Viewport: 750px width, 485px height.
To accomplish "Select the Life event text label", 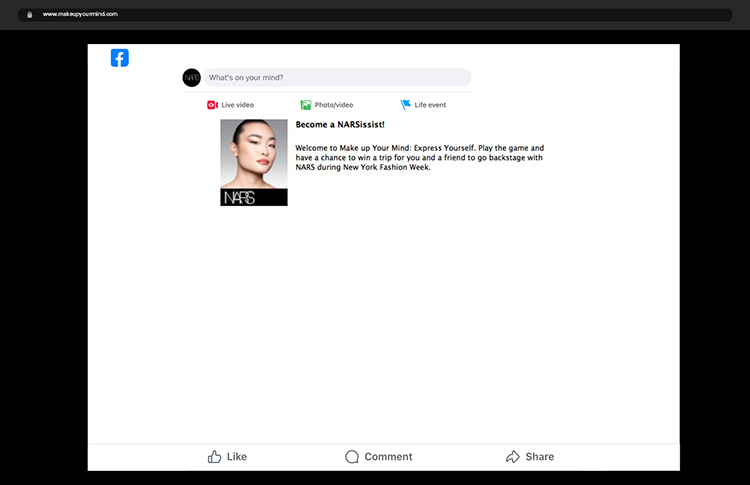I will pyautogui.click(x=431, y=105).
